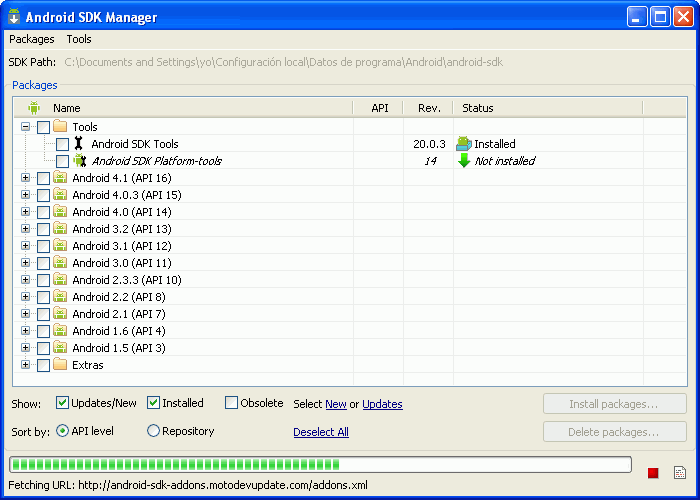The height and width of the screenshot is (500, 700).
Task: Click the Android 4.0.3 (API 15) package icon
Action: 60,194
